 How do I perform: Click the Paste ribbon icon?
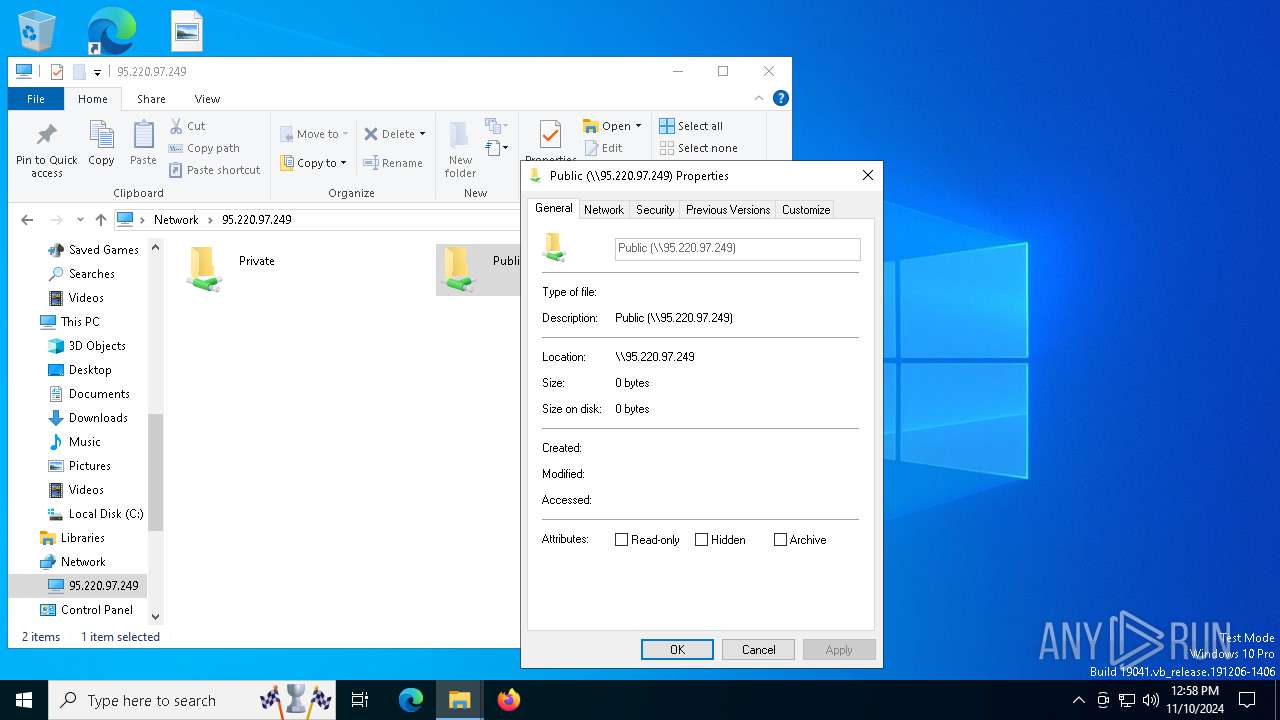143,134
